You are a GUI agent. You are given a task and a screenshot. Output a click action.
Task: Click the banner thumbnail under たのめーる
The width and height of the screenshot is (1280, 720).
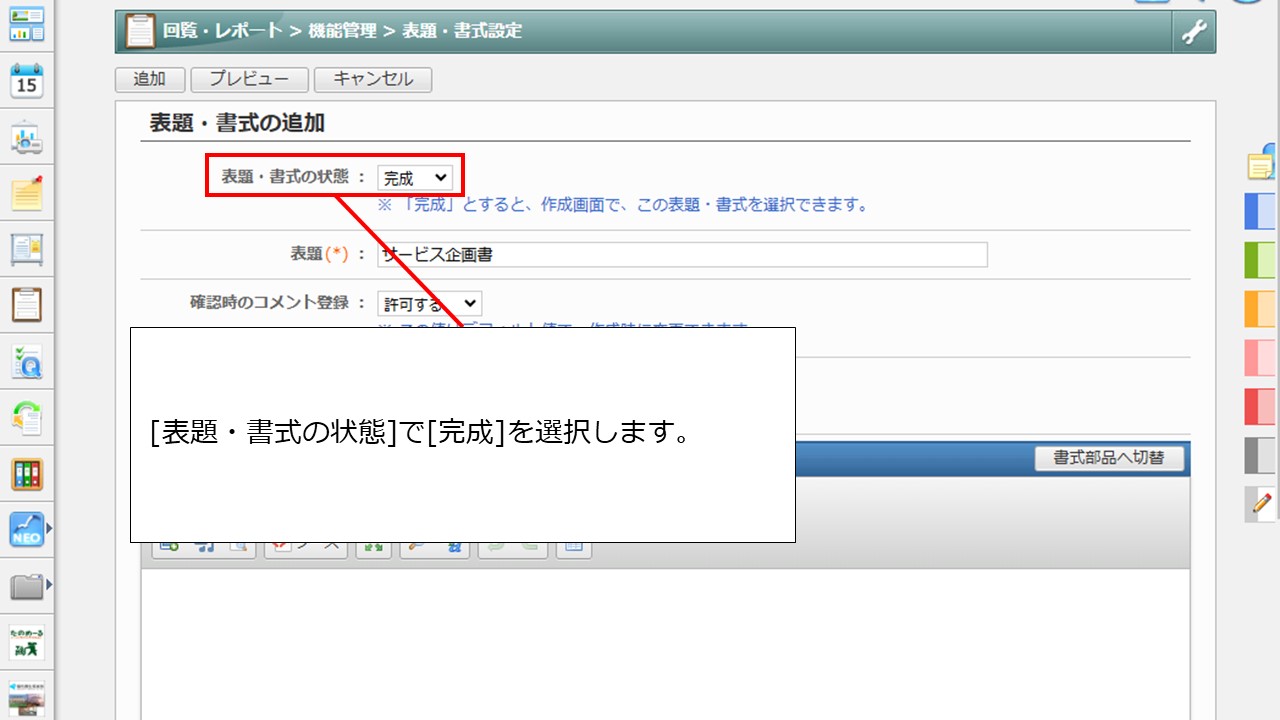[27, 697]
